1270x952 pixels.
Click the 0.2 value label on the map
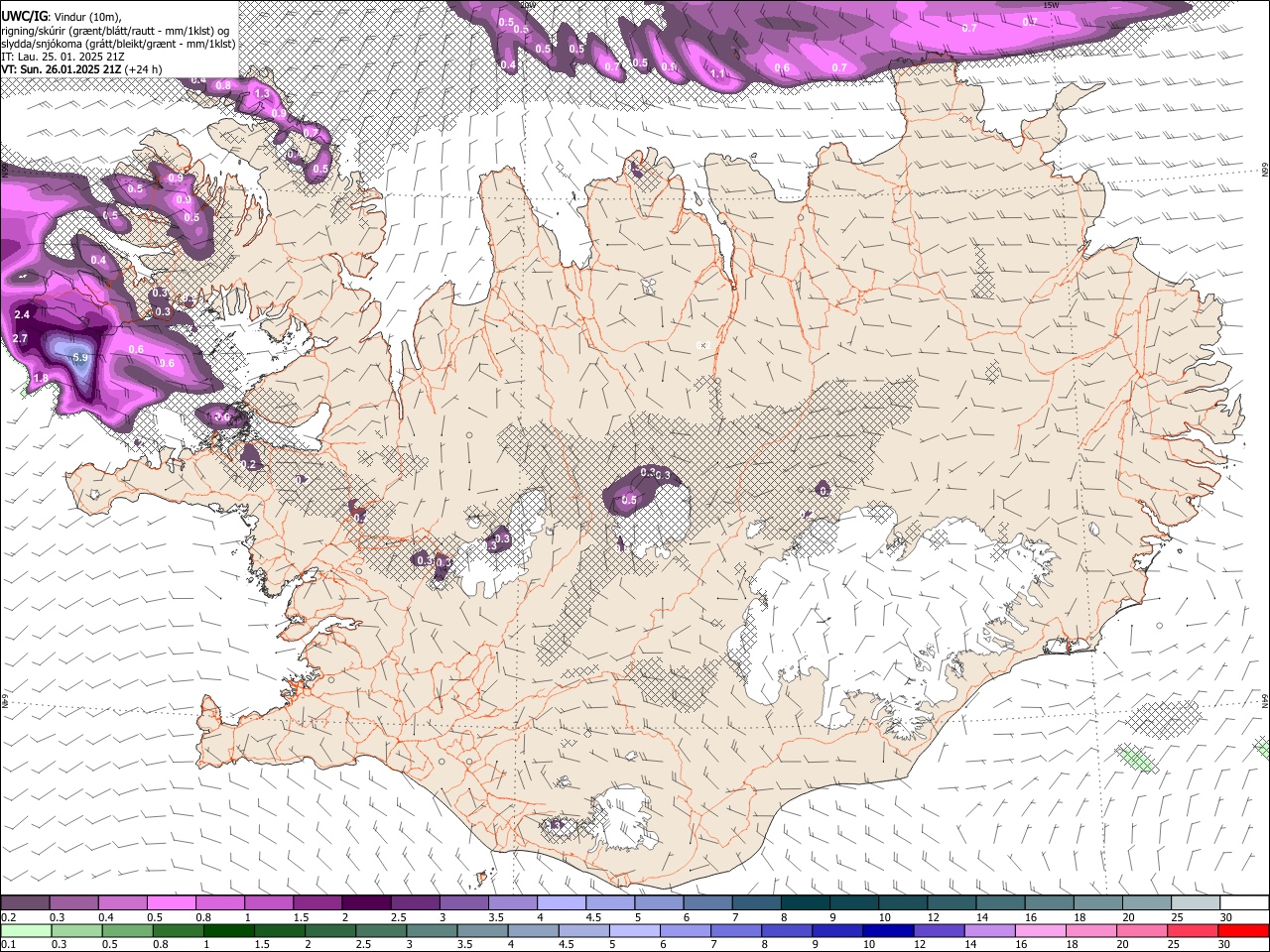(x=249, y=464)
